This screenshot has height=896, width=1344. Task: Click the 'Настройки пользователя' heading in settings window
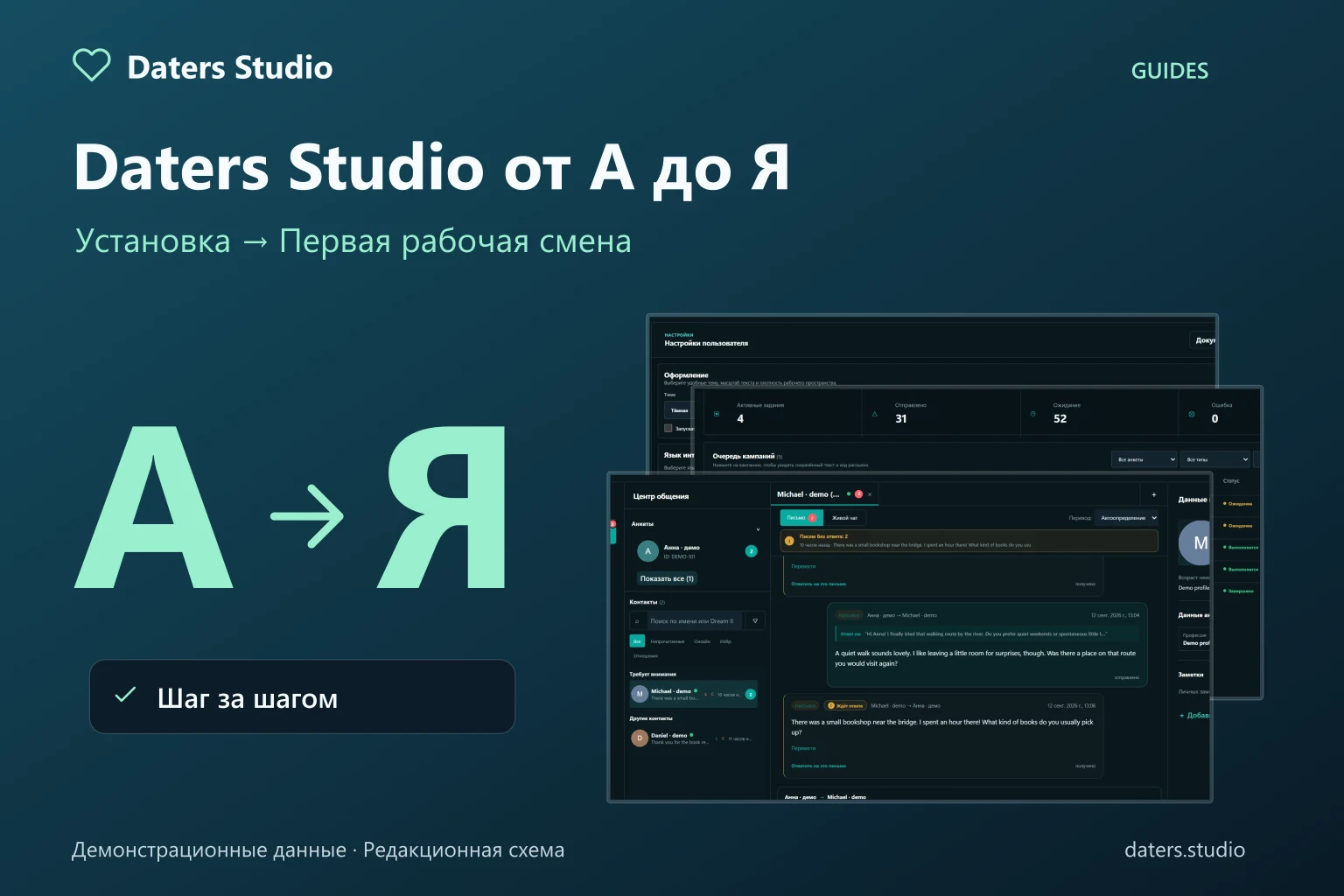[706, 343]
